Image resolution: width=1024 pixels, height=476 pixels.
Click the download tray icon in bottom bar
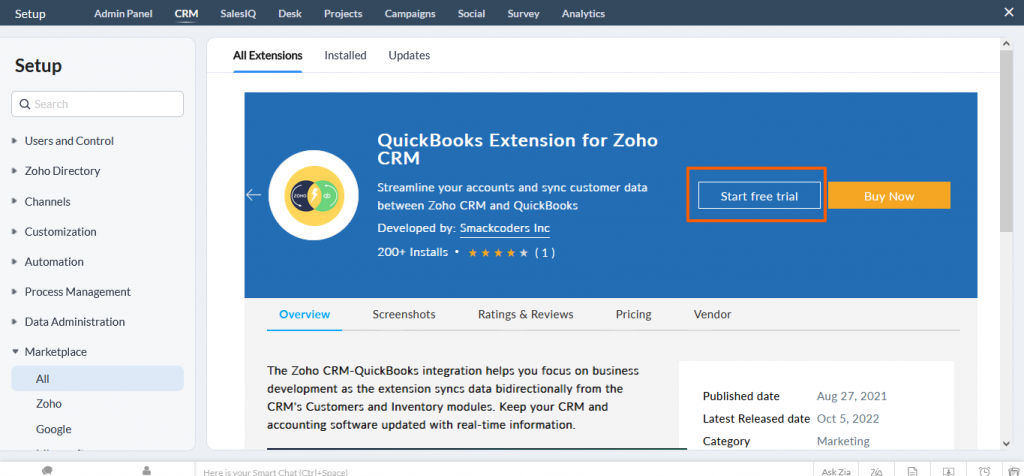948,471
